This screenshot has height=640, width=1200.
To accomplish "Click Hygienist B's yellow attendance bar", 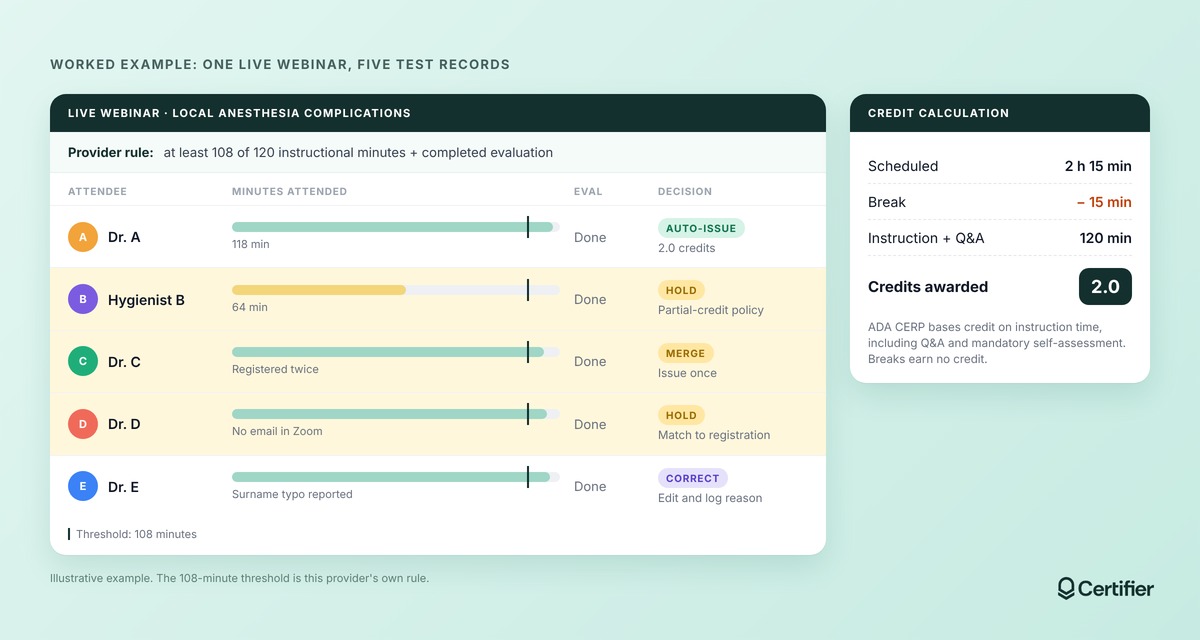I will tap(319, 290).
